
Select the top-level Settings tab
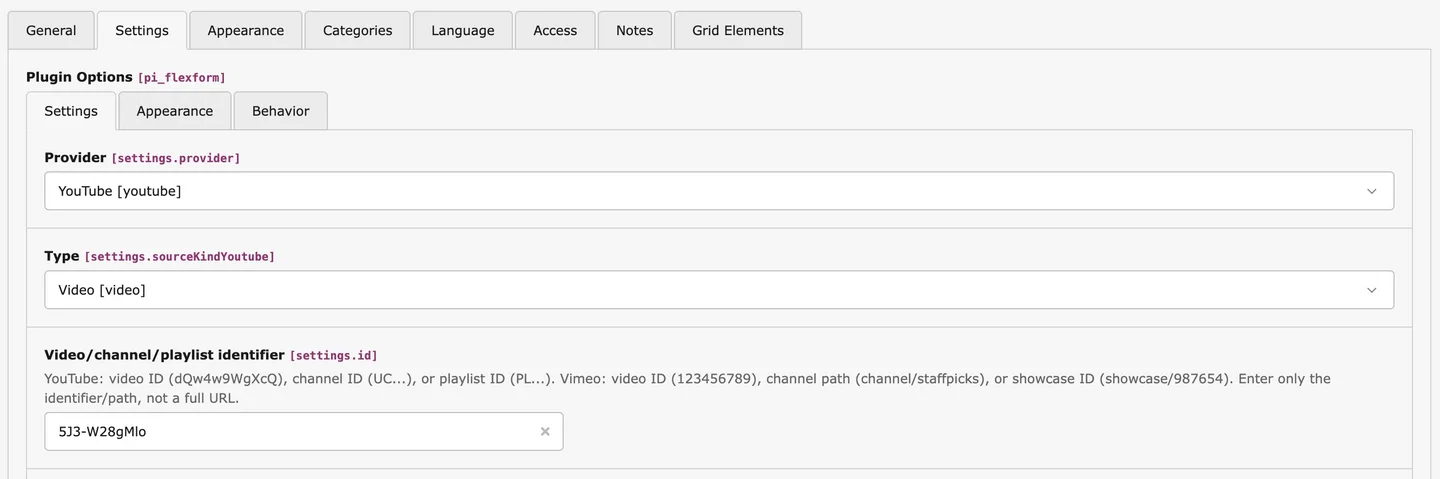(142, 30)
